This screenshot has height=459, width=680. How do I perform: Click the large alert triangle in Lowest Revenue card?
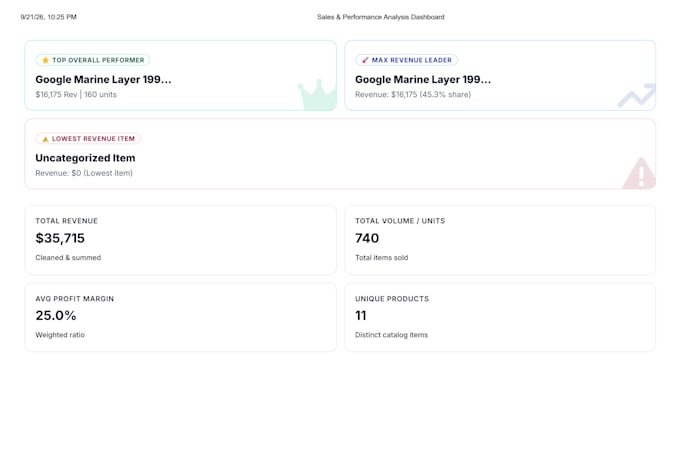(639, 173)
